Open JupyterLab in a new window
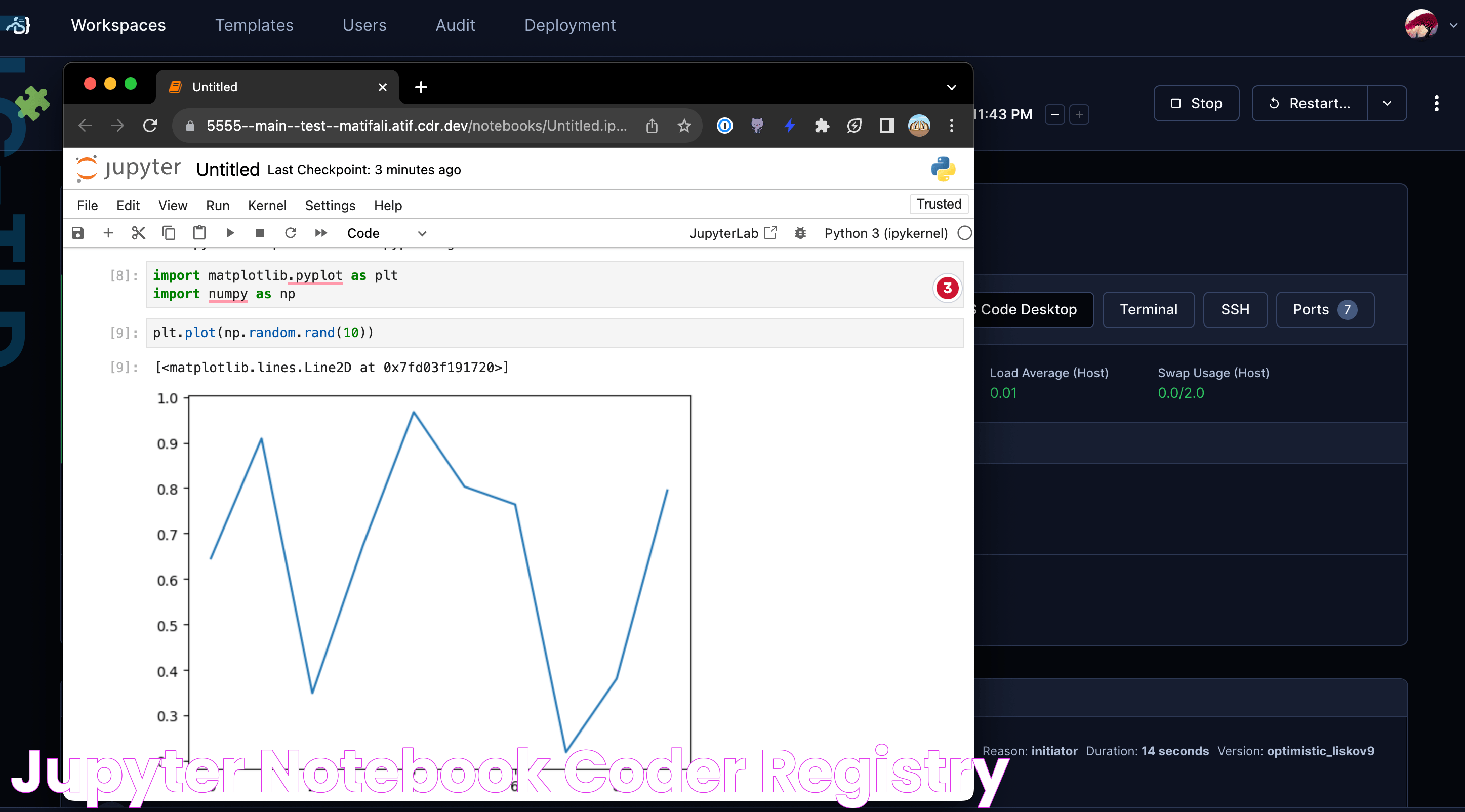The image size is (1465, 812). click(x=733, y=233)
